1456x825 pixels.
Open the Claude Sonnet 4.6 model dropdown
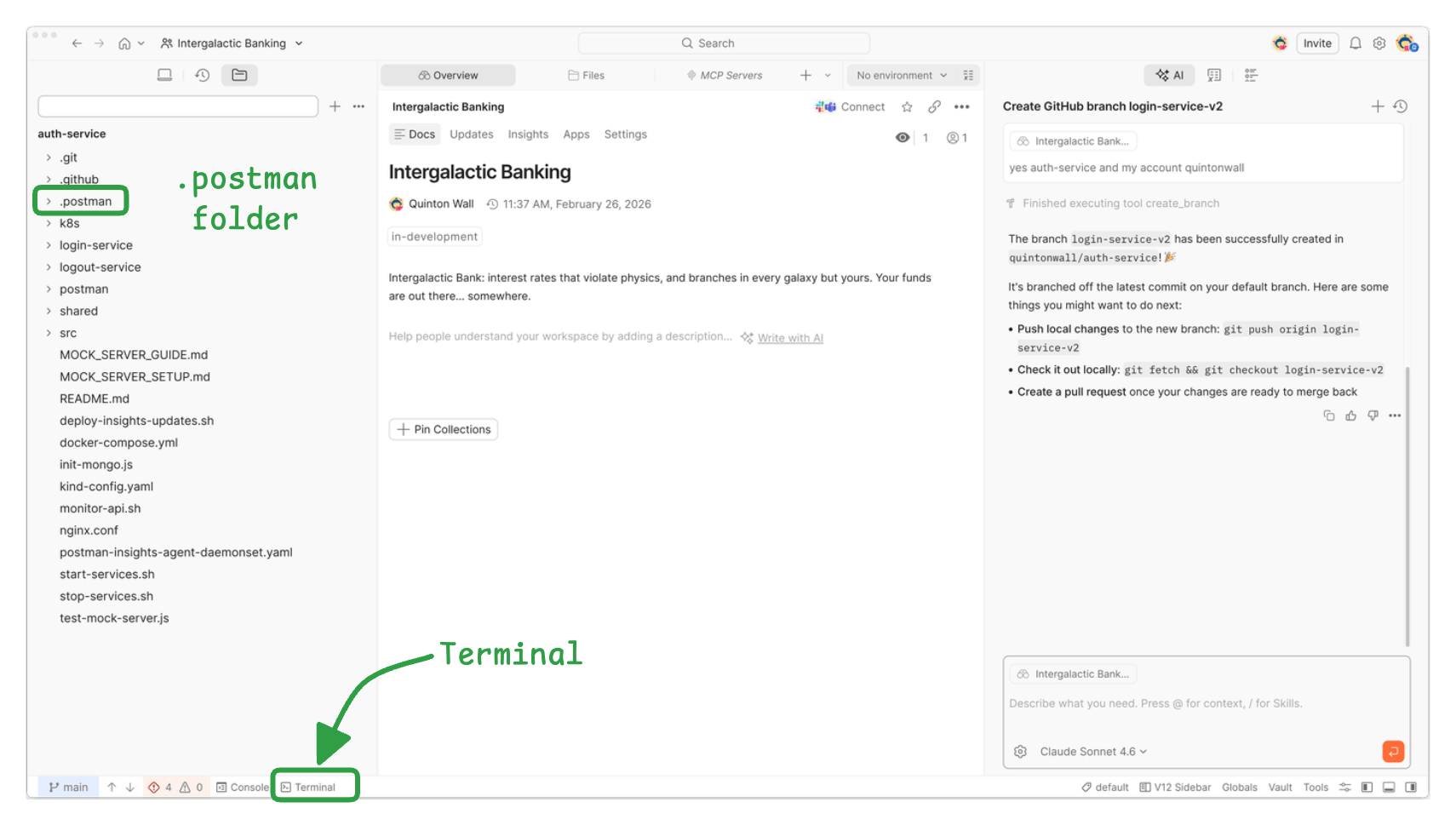tap(1093, 752)
